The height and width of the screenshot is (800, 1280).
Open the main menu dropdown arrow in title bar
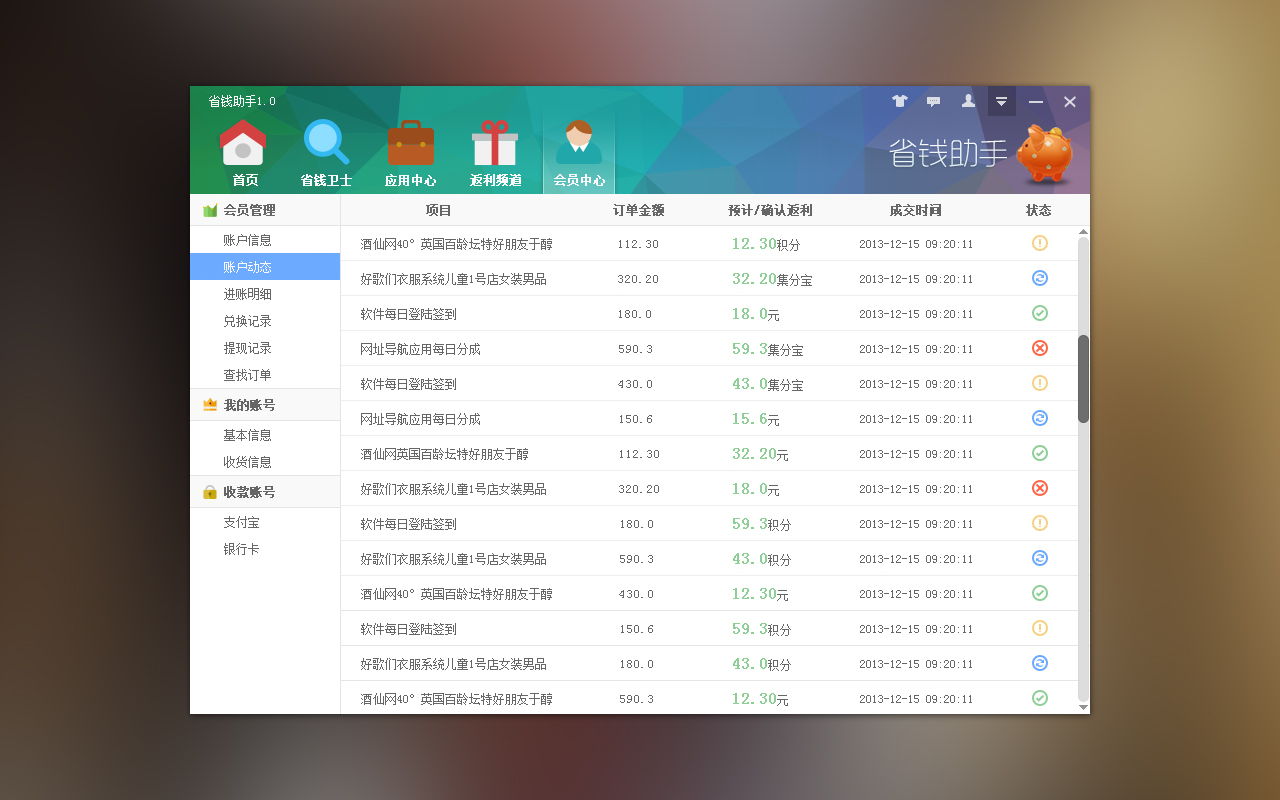[x=1002, y=101]
